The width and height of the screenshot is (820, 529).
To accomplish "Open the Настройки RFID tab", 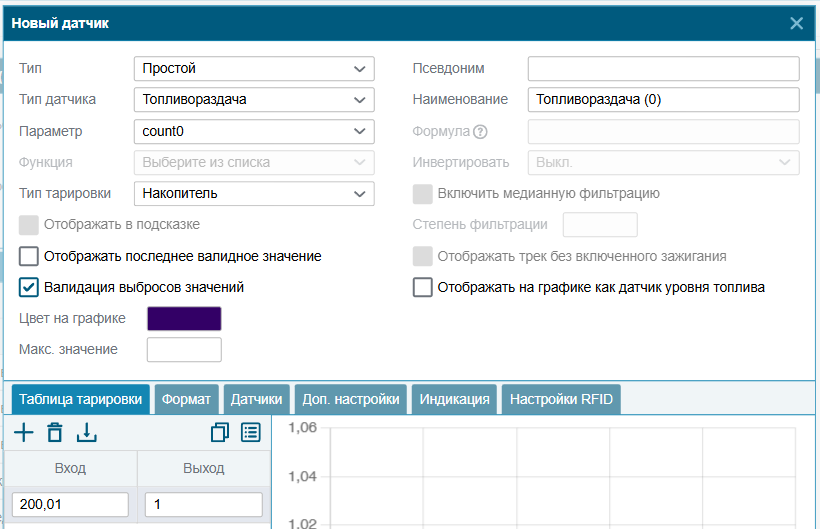I will (x=561, y=399).
